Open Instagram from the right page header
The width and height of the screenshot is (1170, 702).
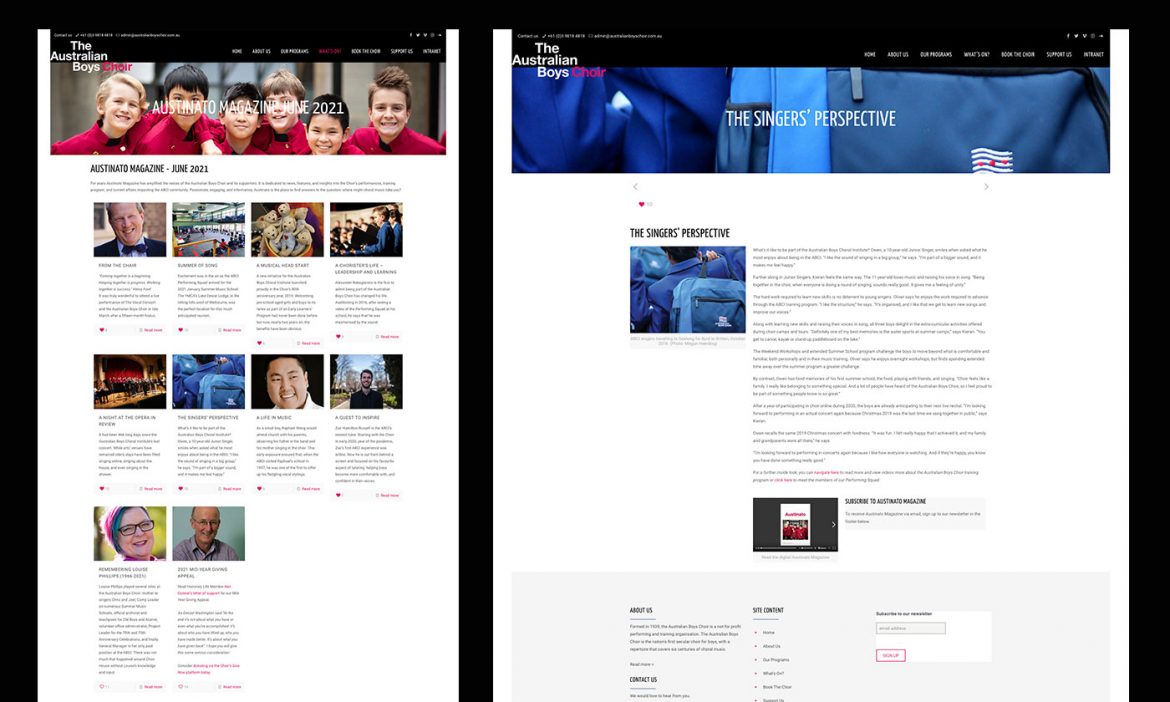click(x=1092, y=35)
